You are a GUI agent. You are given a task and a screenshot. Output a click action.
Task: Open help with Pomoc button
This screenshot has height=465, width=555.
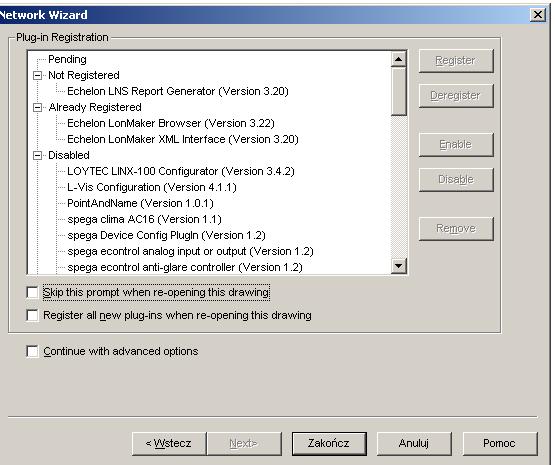tap(500, 443)
